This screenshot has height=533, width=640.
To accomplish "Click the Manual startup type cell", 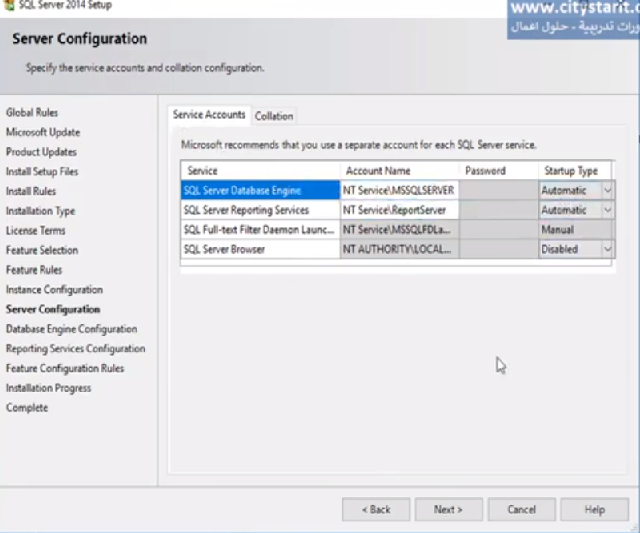I will click(576, 229).
